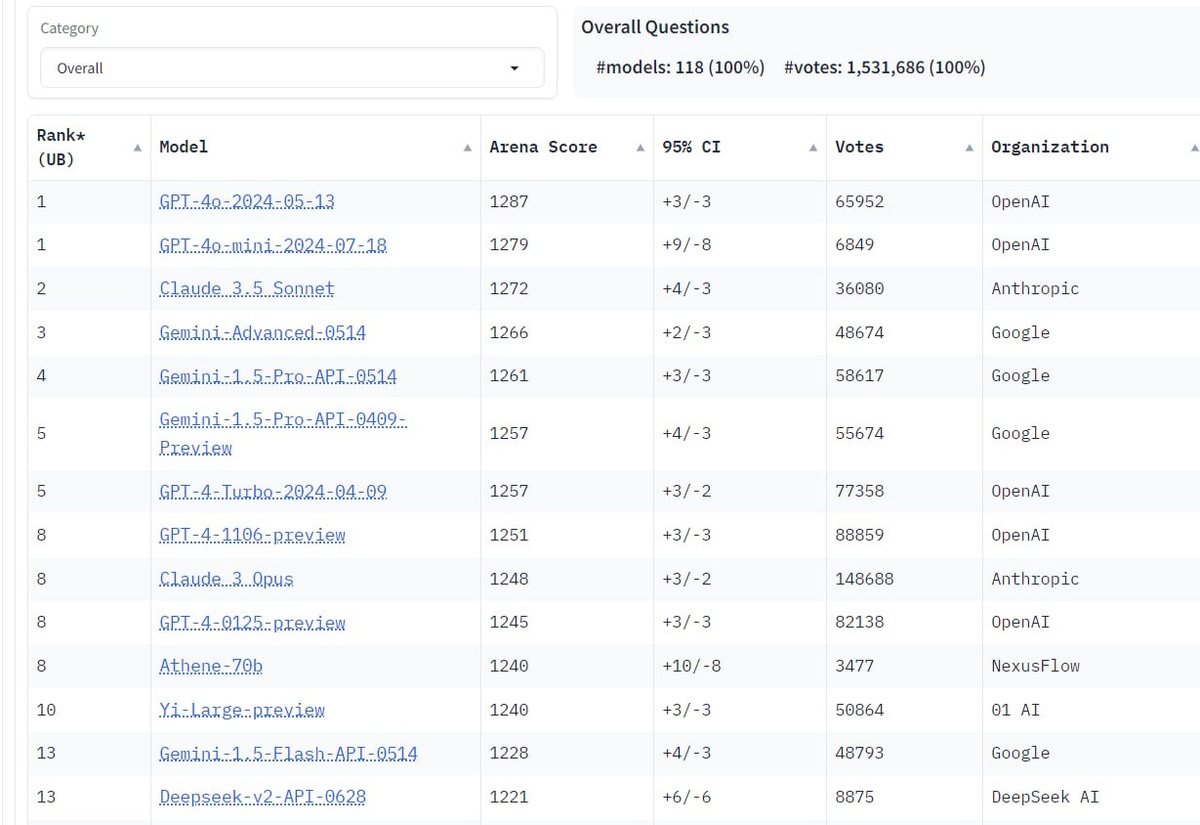Open the Deepseek-v2-API-0628 link

coord(262,797)
